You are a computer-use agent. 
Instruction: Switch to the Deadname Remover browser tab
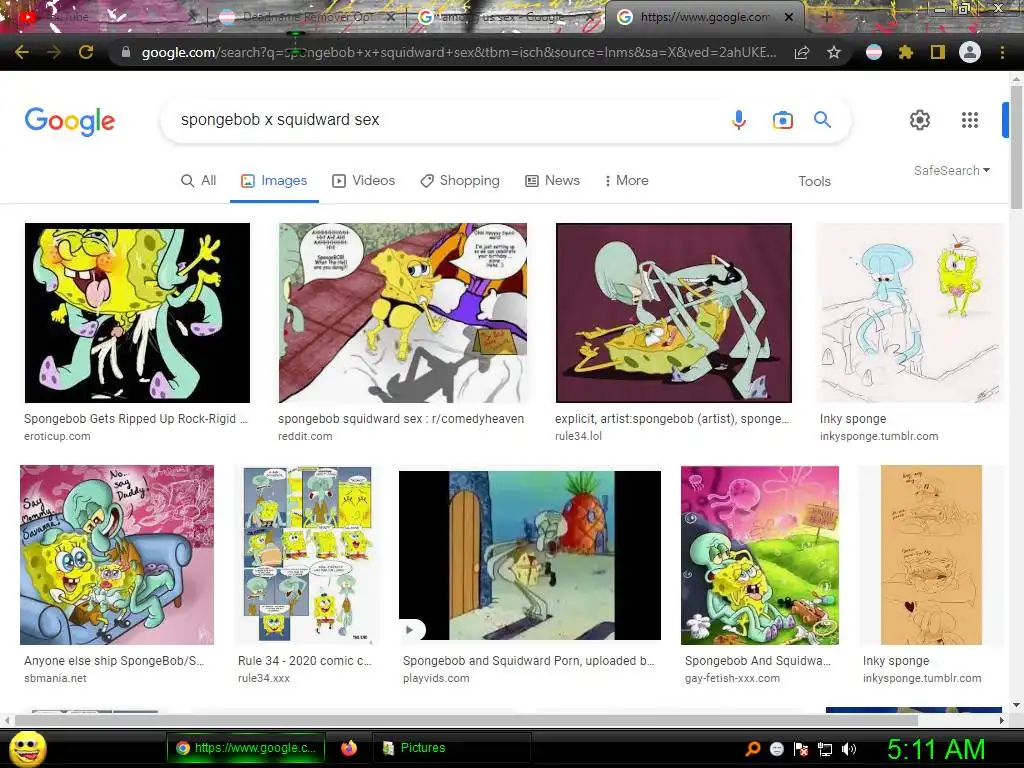click(307, 17)
